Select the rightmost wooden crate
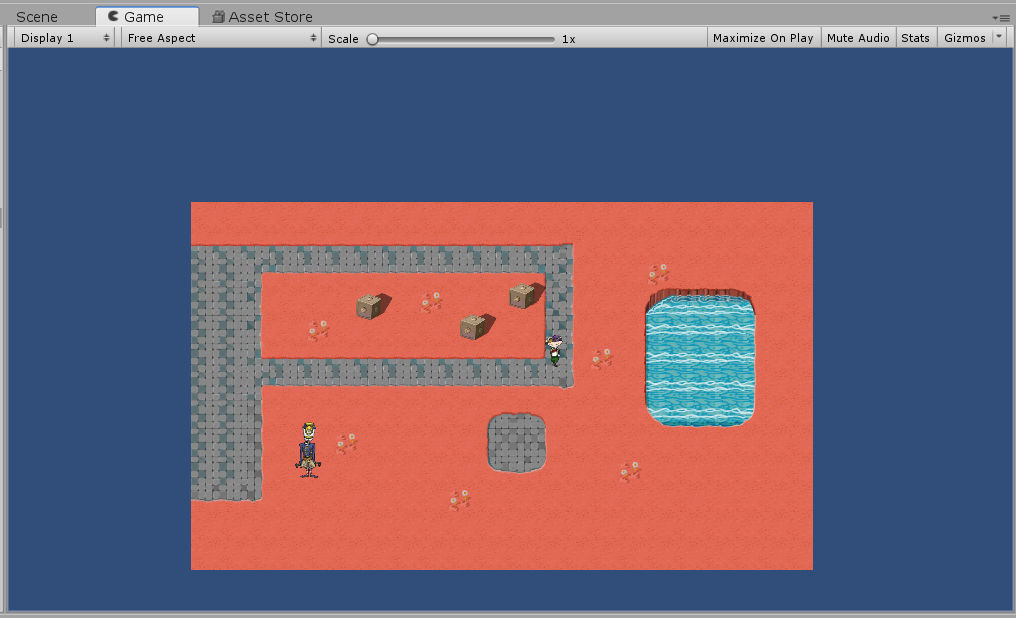This screenshot has height=618, width=1016. pyautogui.click(x=522, y=295)
